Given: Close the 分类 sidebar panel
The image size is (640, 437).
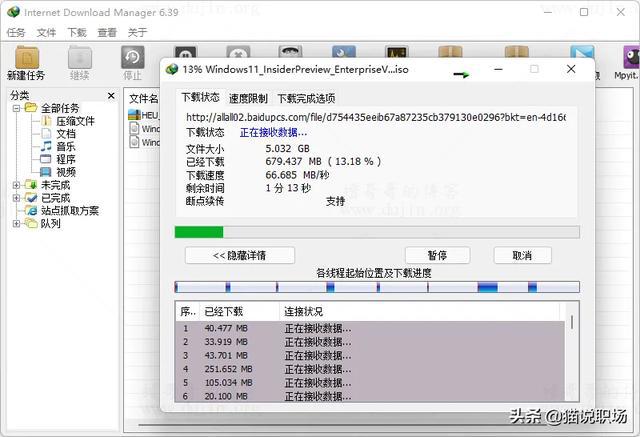Looking at the screenshot, I should (x=111, y=95).
